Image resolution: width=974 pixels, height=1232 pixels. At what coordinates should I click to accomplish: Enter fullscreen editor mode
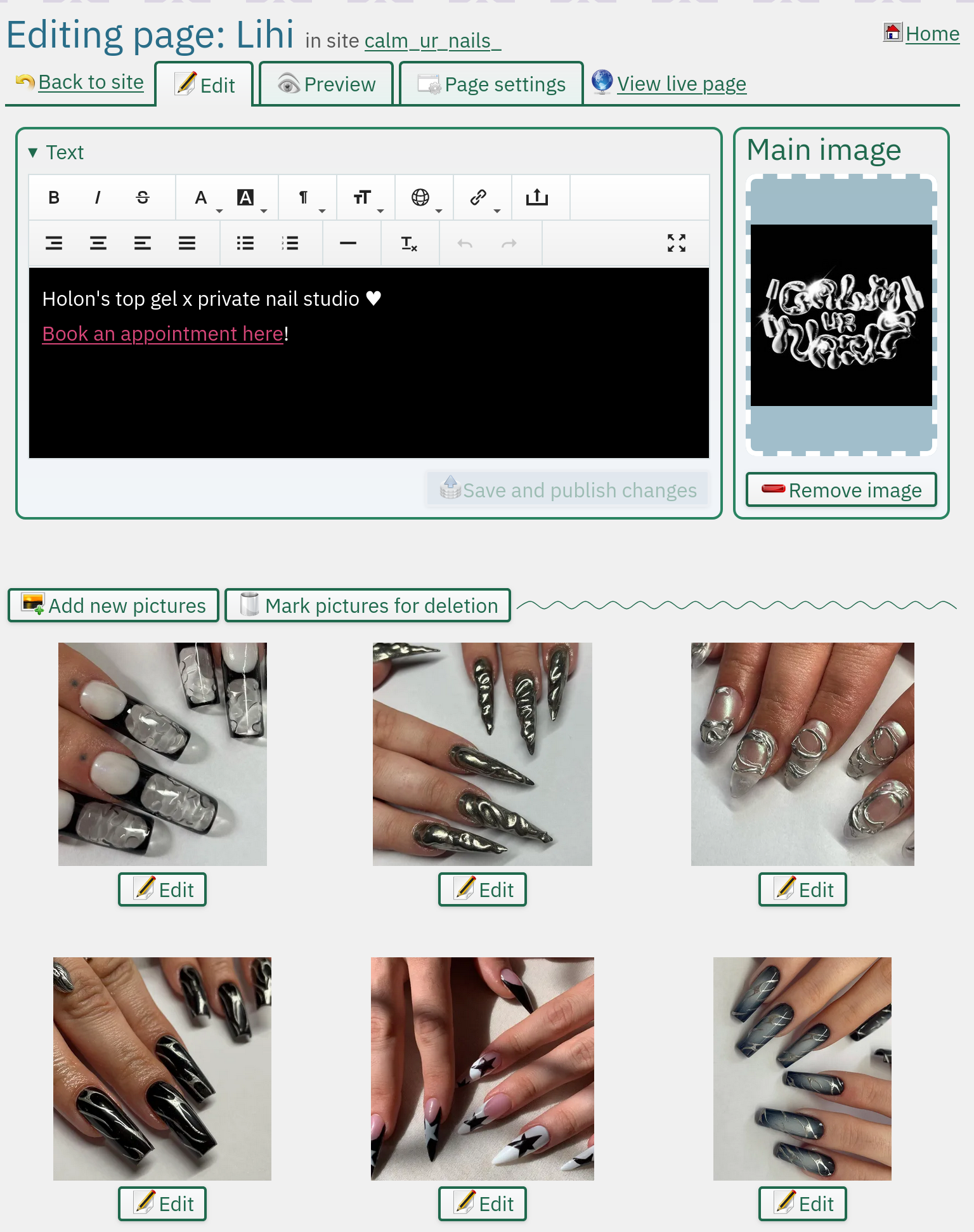click(x=677, y=243)
